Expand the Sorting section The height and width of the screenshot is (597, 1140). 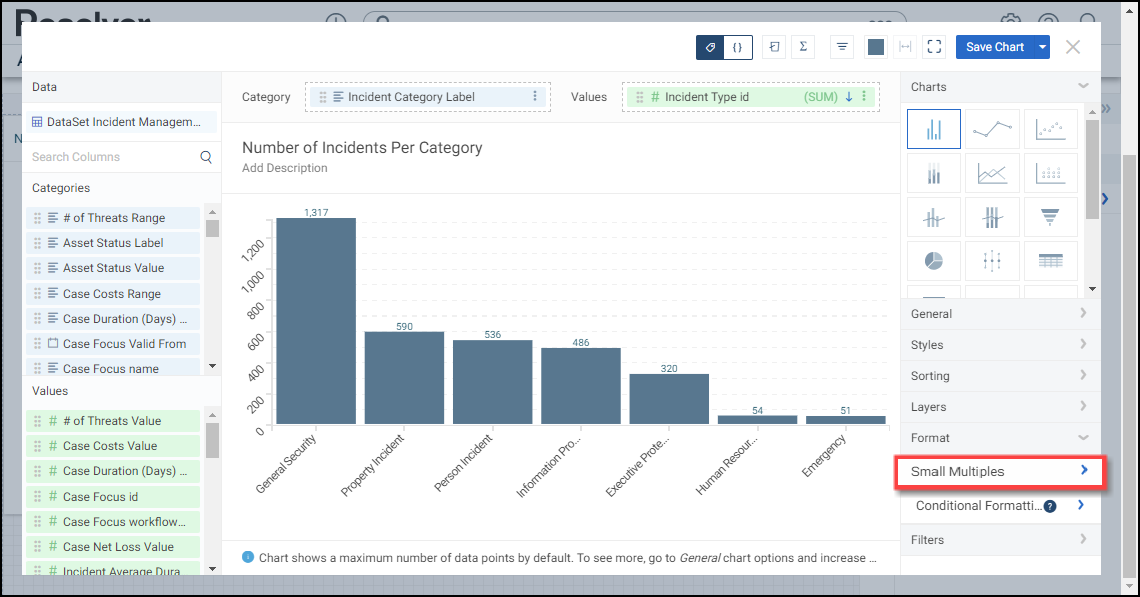[x=1000, y=376]
